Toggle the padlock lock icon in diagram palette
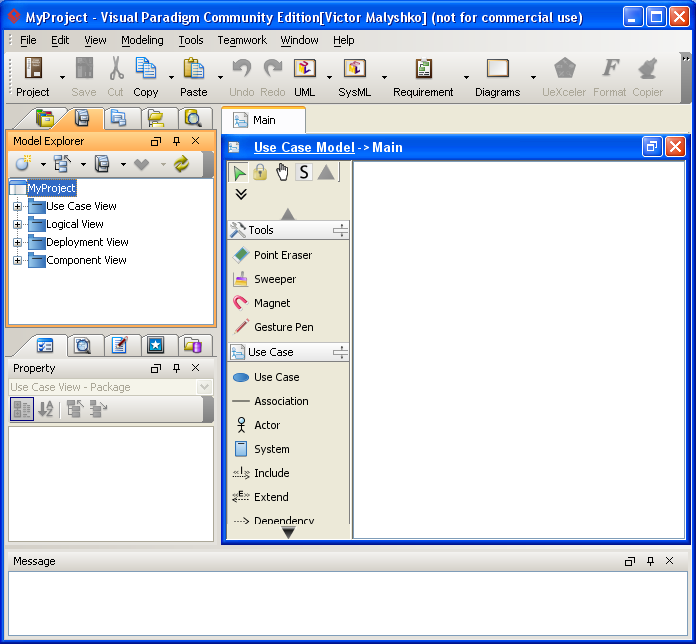This screenshot has width=696, height=644. click(x=260, y=172)
